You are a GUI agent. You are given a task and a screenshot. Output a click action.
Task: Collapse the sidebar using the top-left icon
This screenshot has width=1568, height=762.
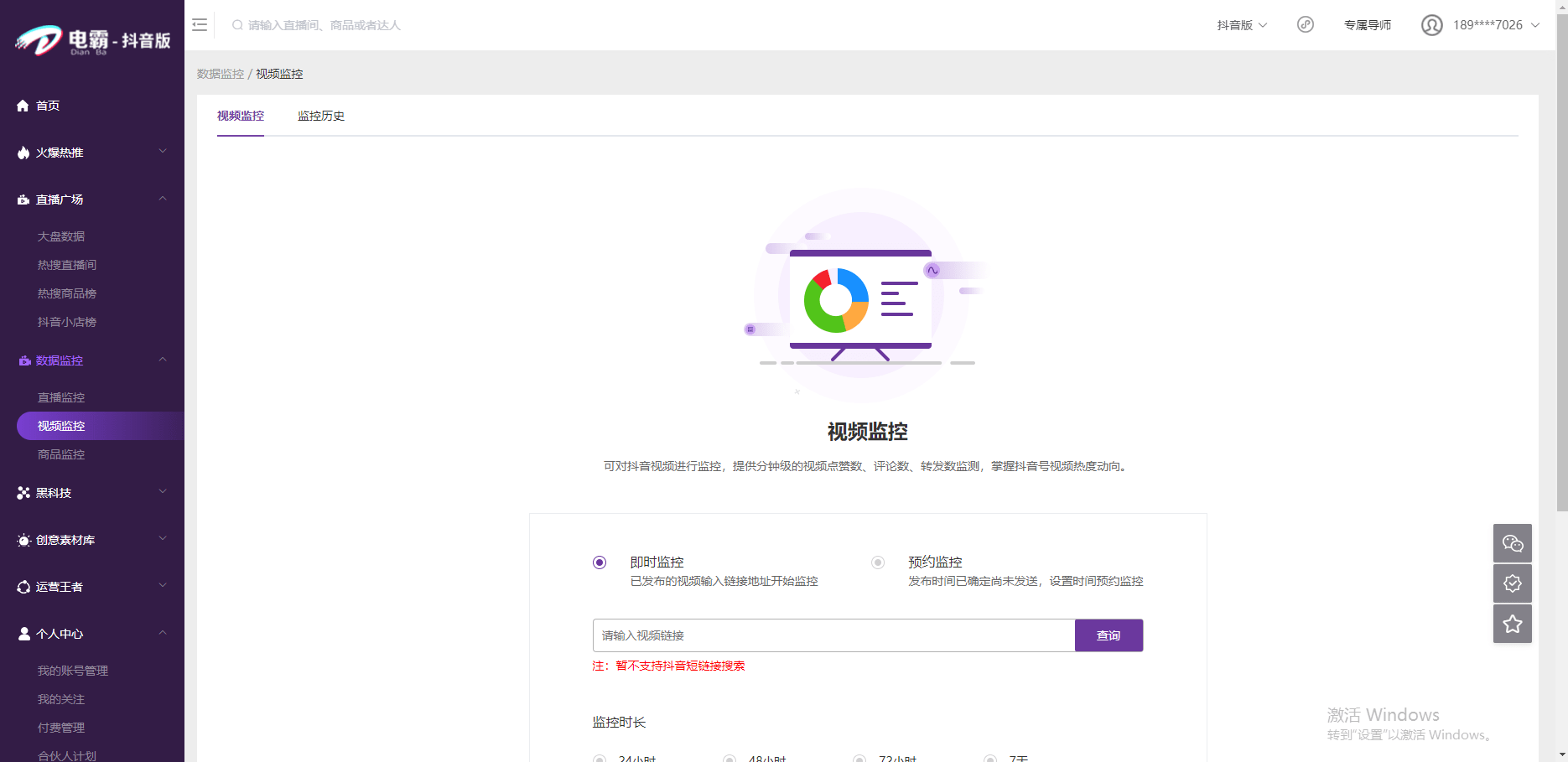tap(199, 24)
